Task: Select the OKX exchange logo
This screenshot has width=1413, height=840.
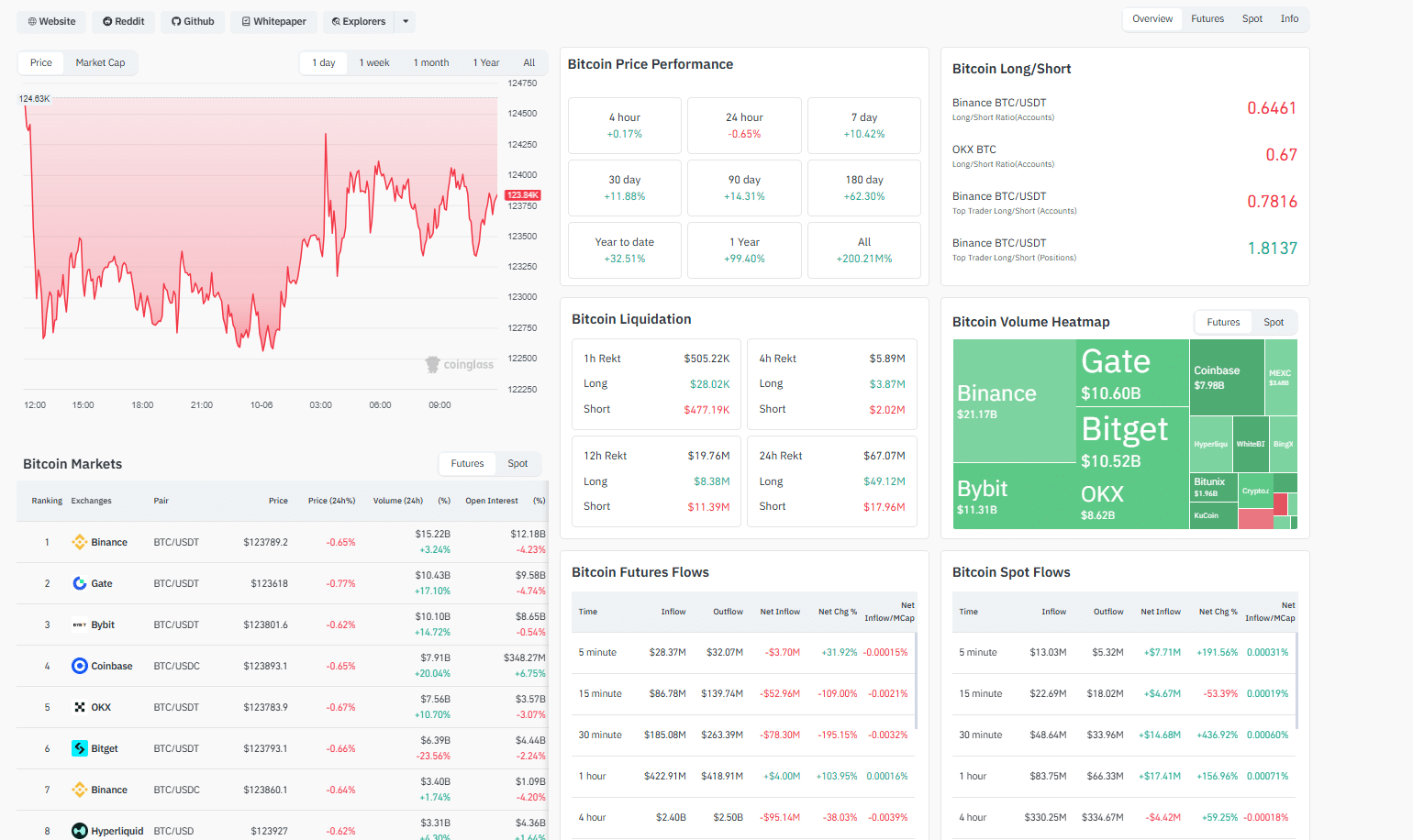Action: coord(82,707)
